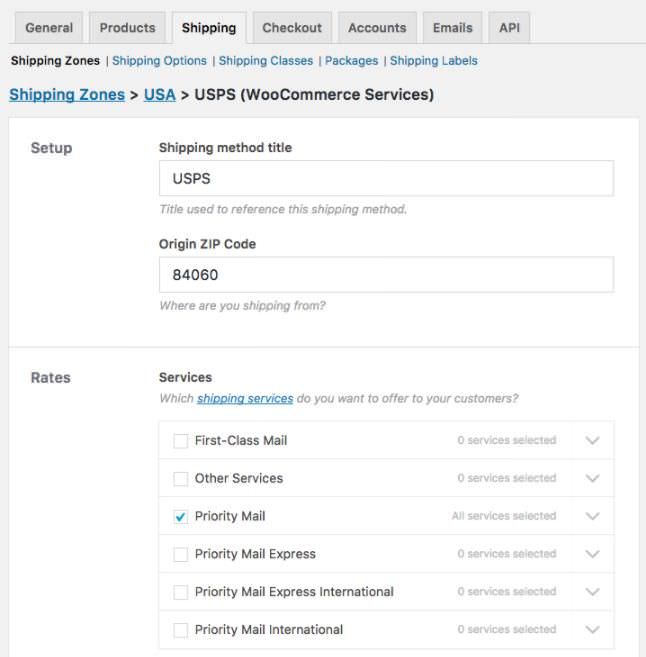The image size is (646, 657).
Task: Click the Priority Mail Express International label
Action: pos(294,592)
